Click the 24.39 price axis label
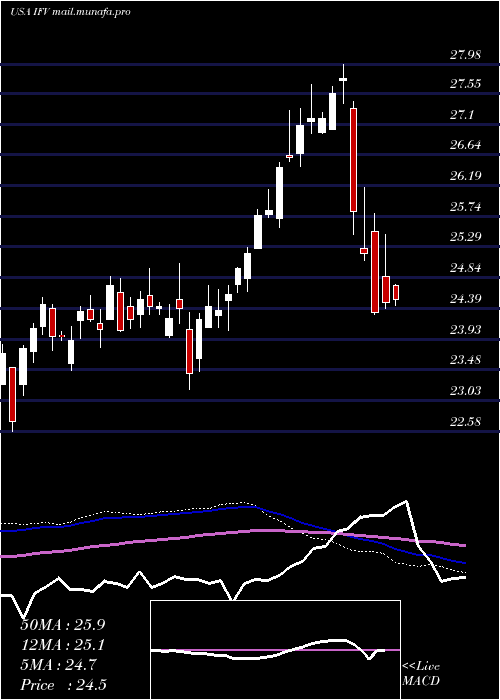The image size is (500, 700). point(465,299)
